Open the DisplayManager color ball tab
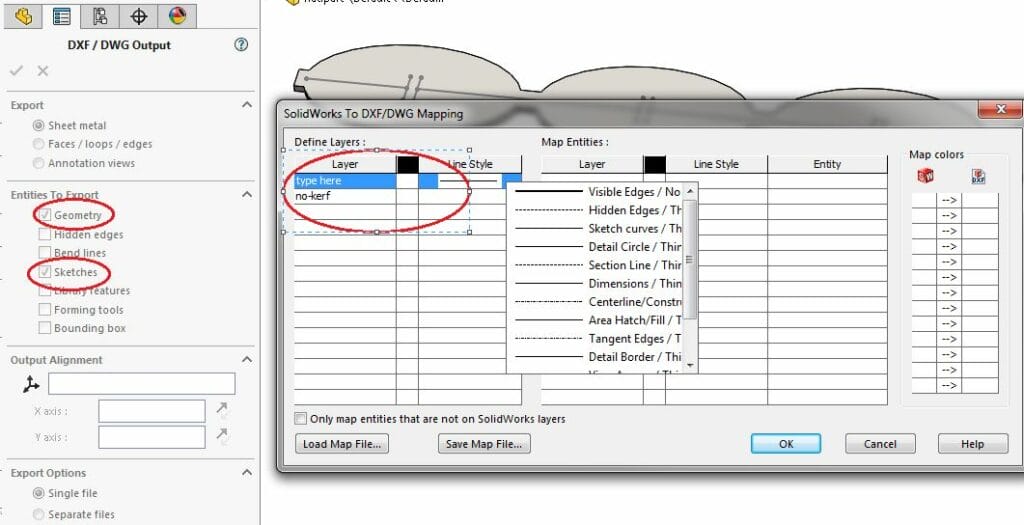 [x=177, y=16]
